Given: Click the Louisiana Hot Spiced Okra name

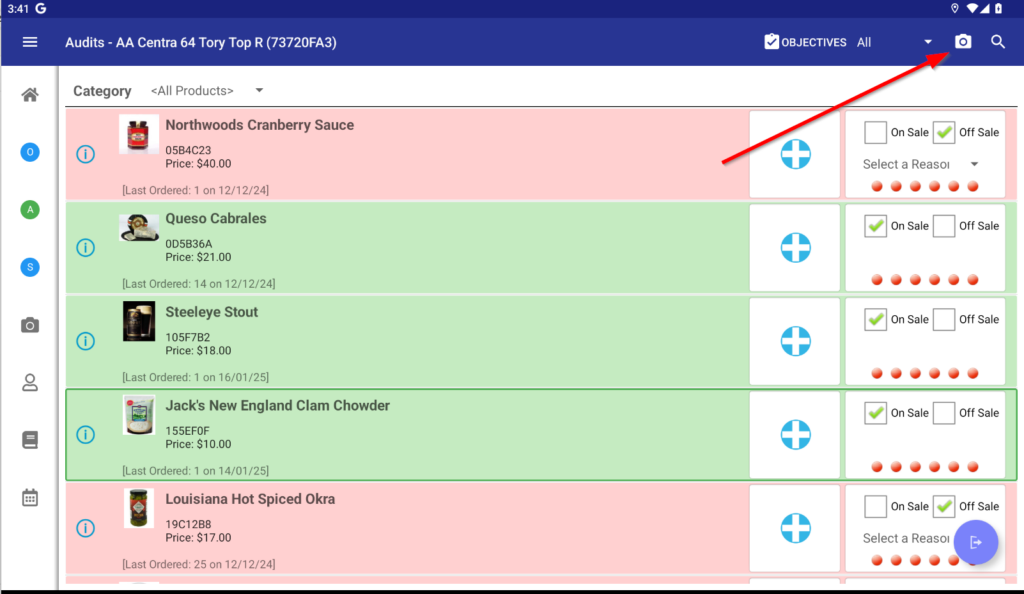Looking at the screenshot, I should (250, 499).
